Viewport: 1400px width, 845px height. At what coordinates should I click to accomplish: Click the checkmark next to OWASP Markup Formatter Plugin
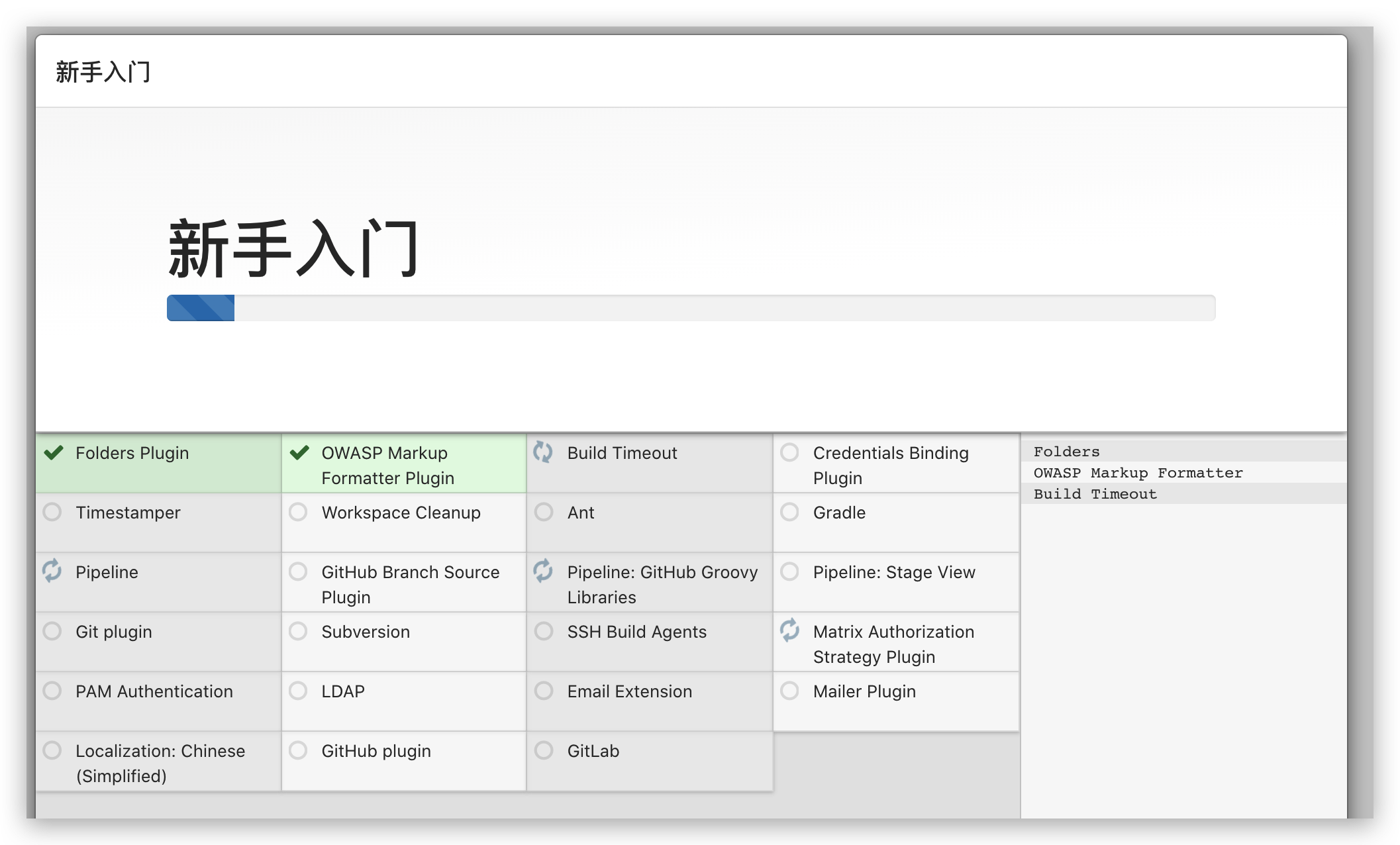(299, 453)
